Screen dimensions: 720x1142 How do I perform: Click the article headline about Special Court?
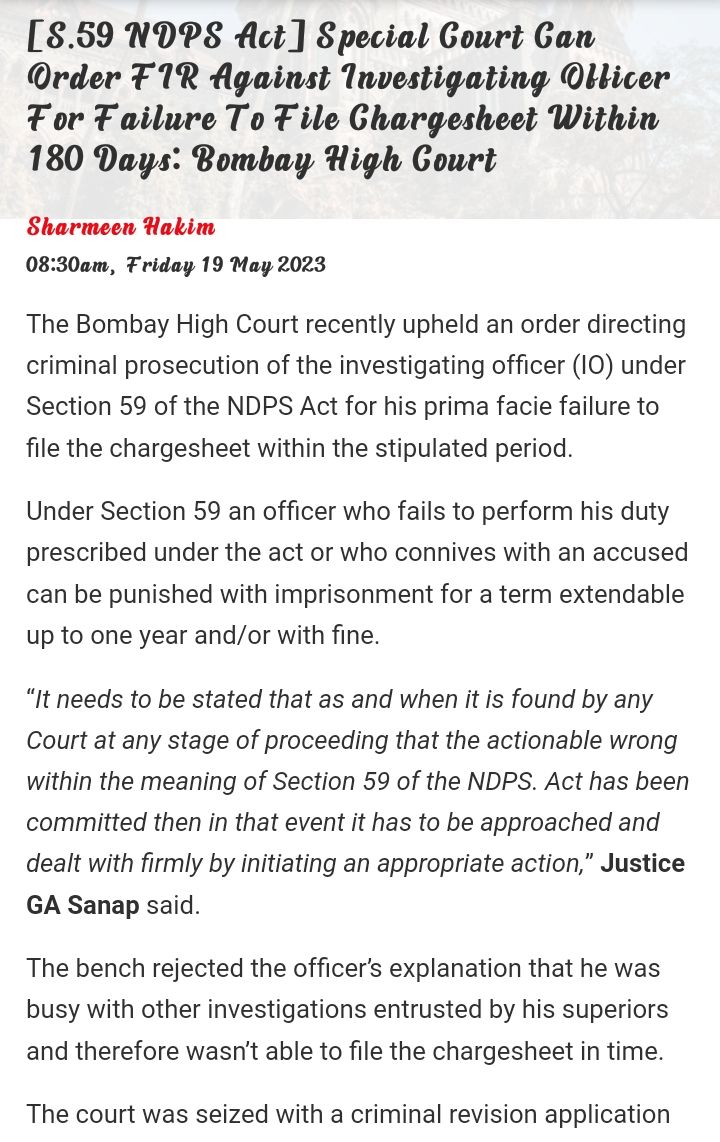pos(347,98)
